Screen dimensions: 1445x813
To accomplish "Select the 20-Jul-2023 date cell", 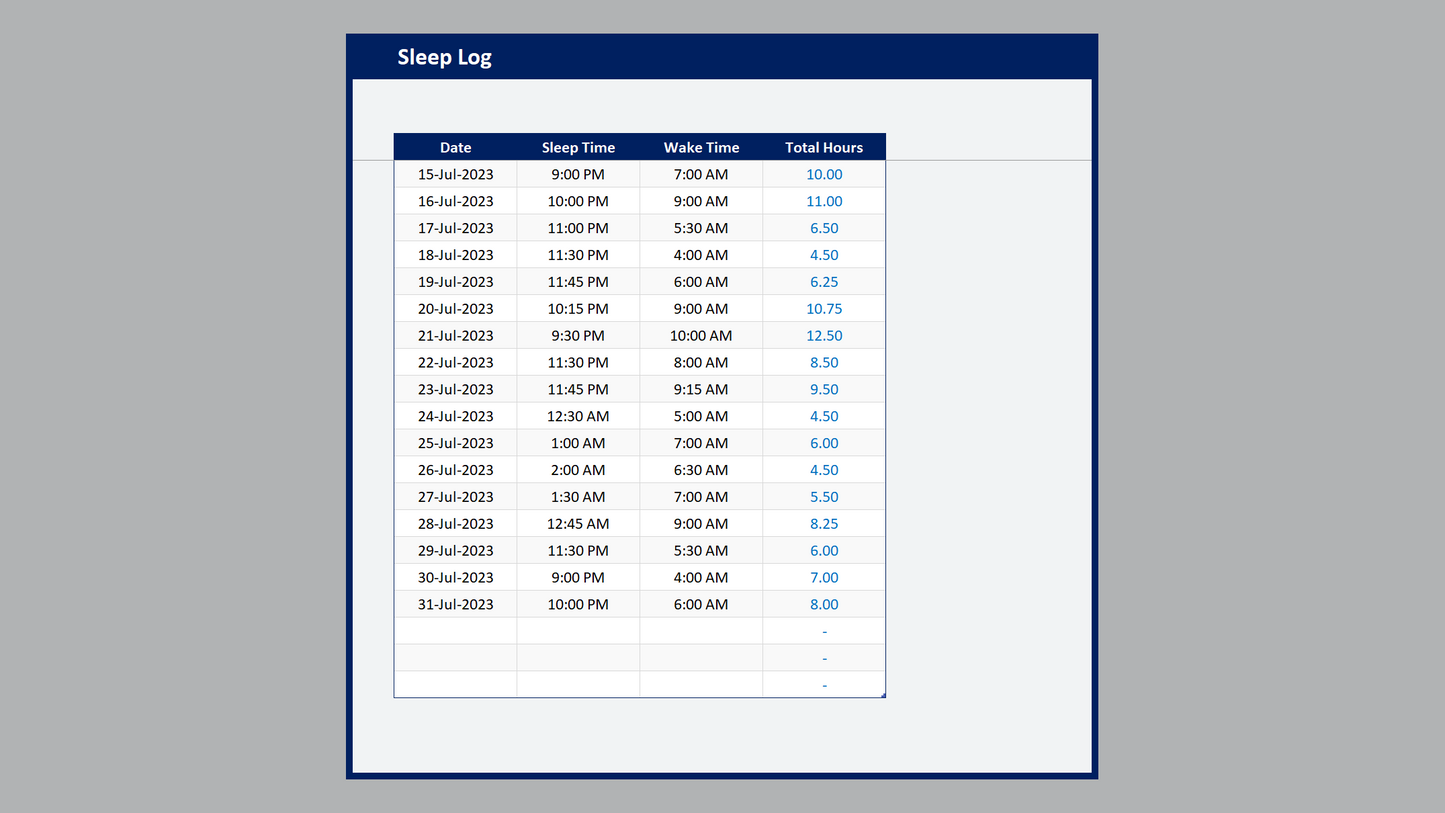I will 455,309.
